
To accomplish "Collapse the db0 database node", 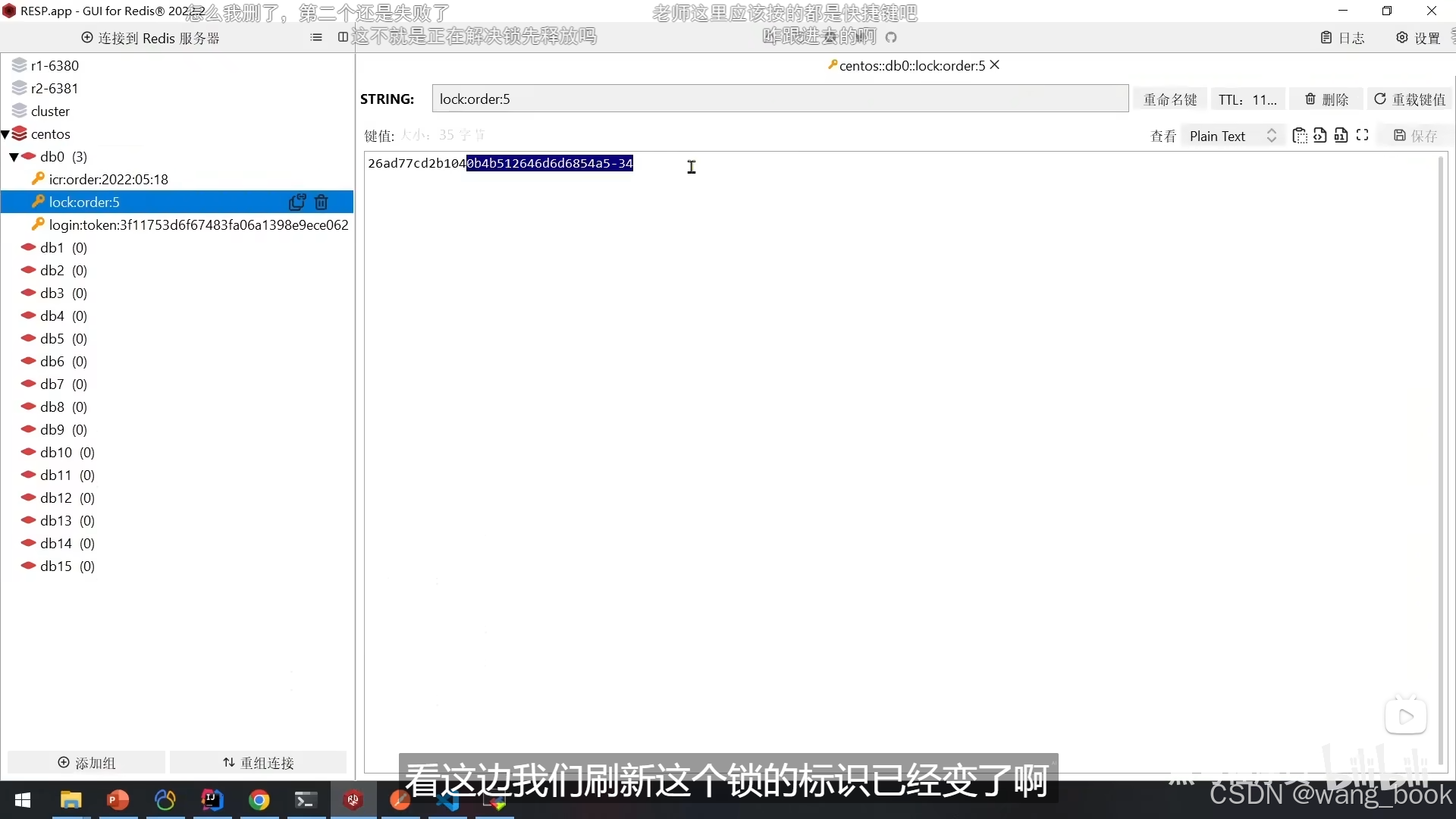I will coord(14,157).
